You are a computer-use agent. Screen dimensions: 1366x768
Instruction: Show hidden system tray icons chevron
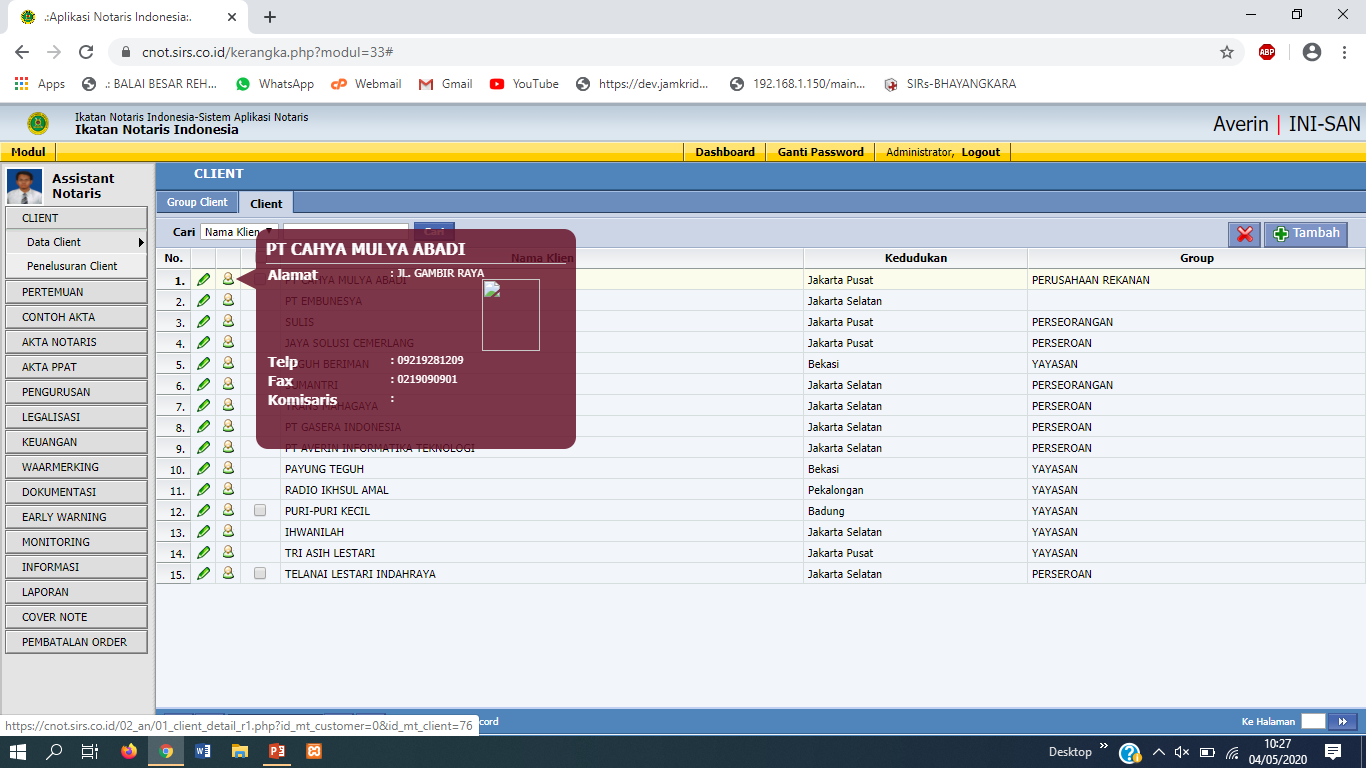pyautogui.click(x=1158, y=751)
